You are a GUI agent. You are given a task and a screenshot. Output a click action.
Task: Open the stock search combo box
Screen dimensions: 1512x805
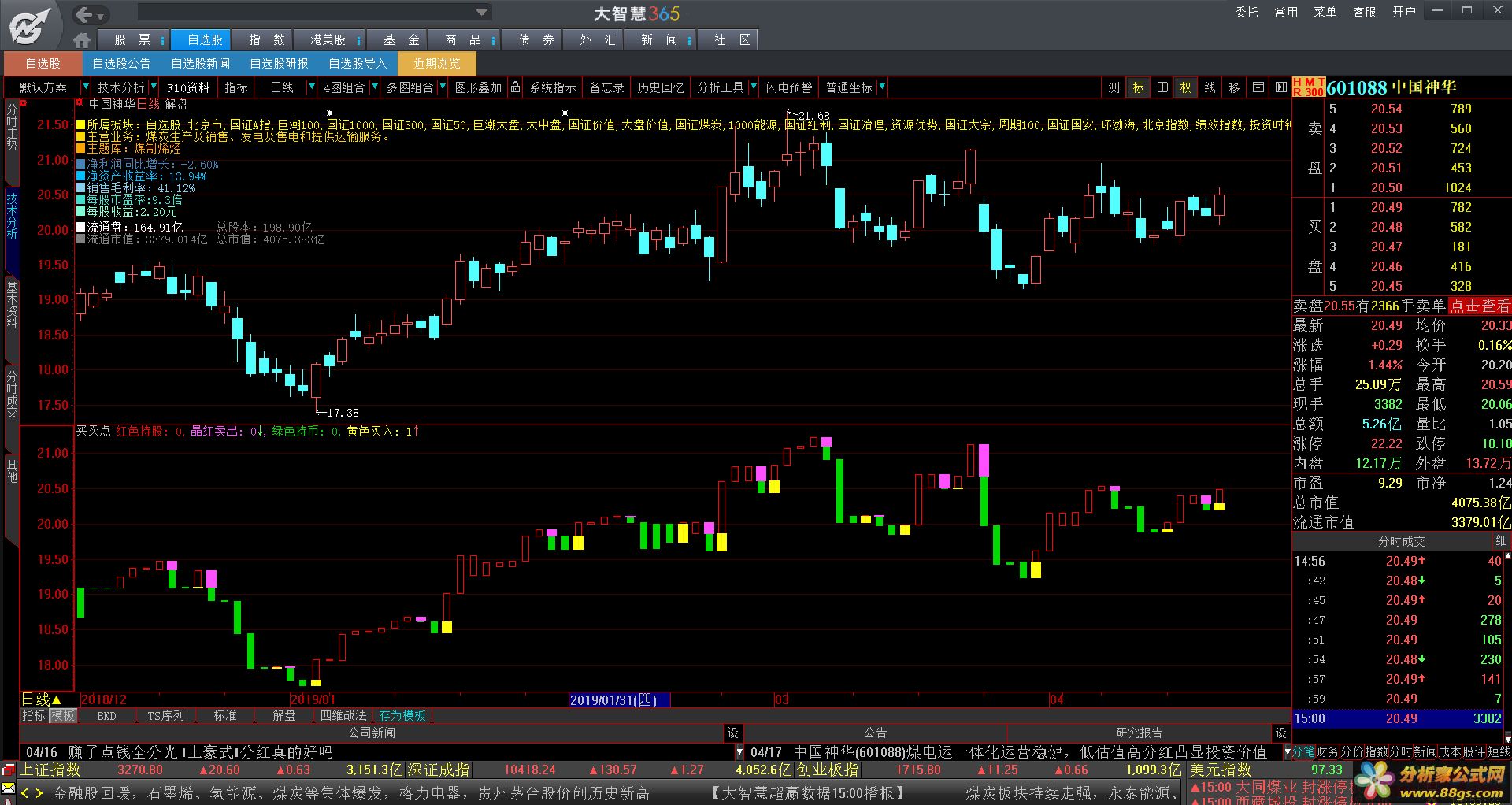314,13
